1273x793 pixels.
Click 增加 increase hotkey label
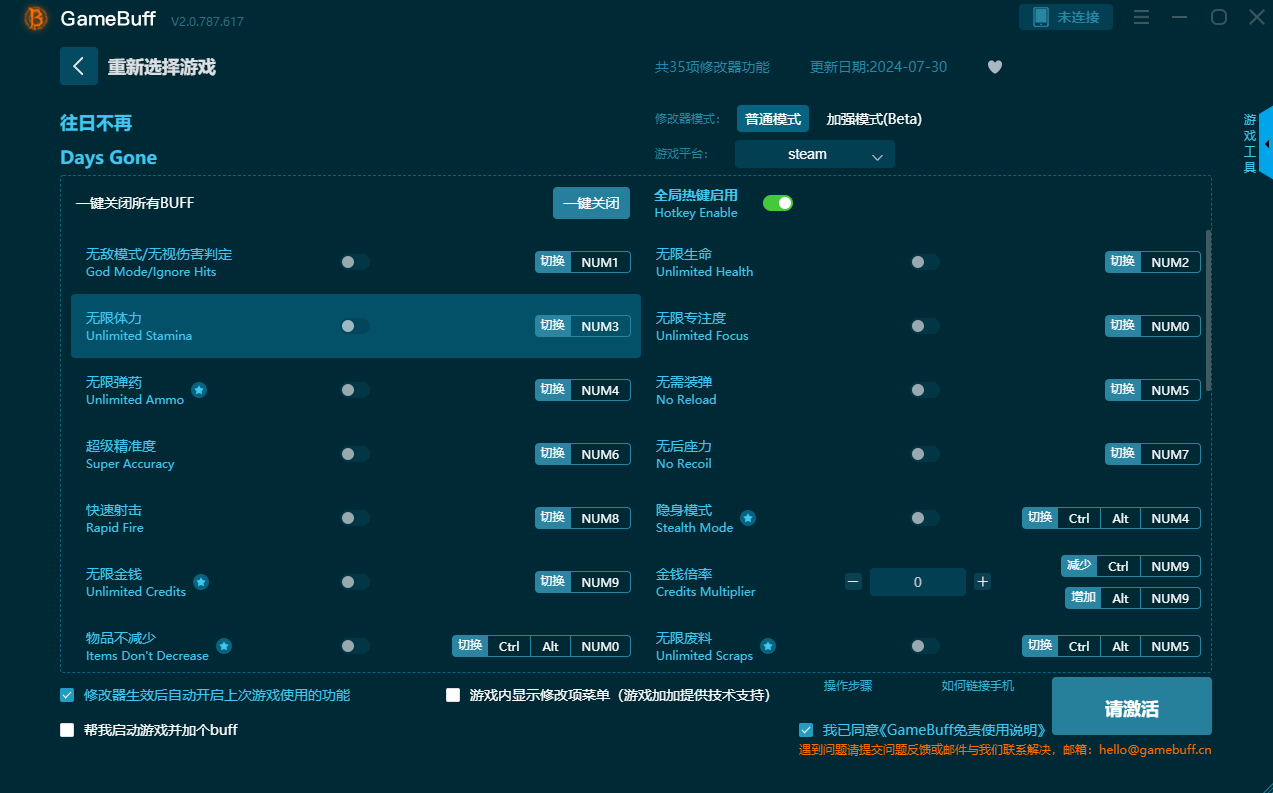[x=1083, y=598]
